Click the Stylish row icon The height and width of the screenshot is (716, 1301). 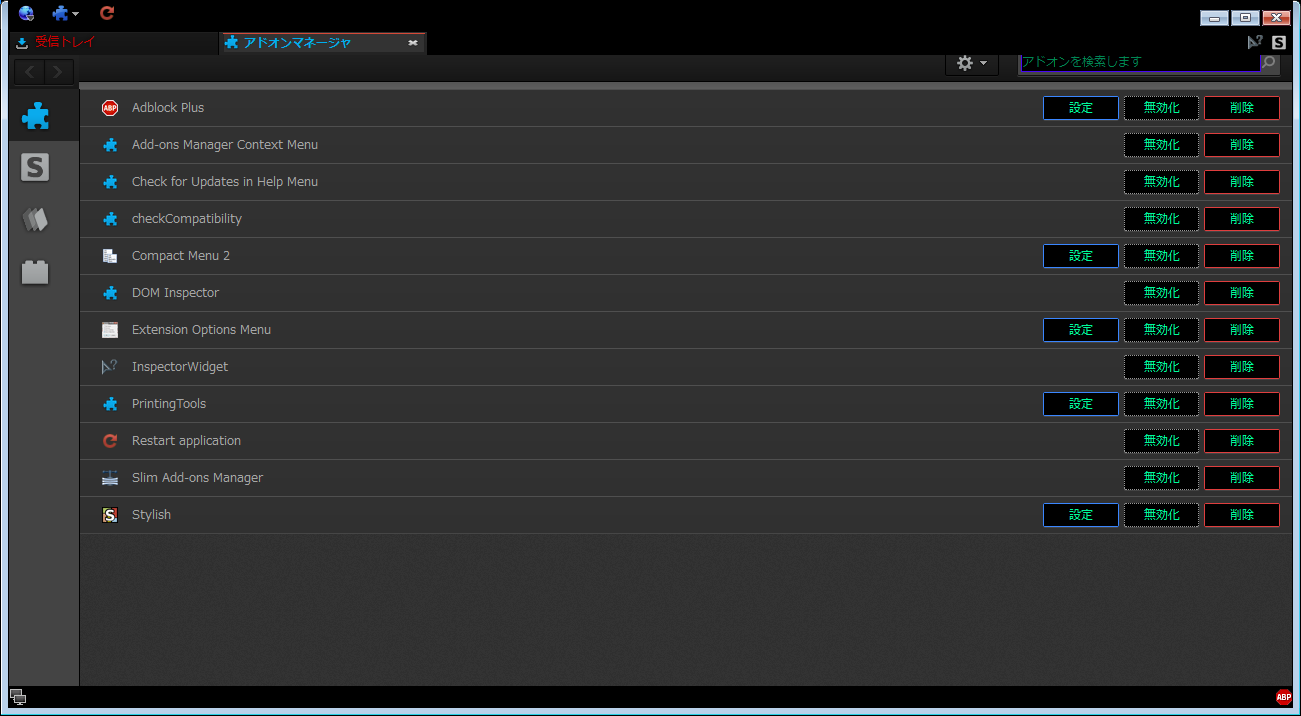pos(110,515)
